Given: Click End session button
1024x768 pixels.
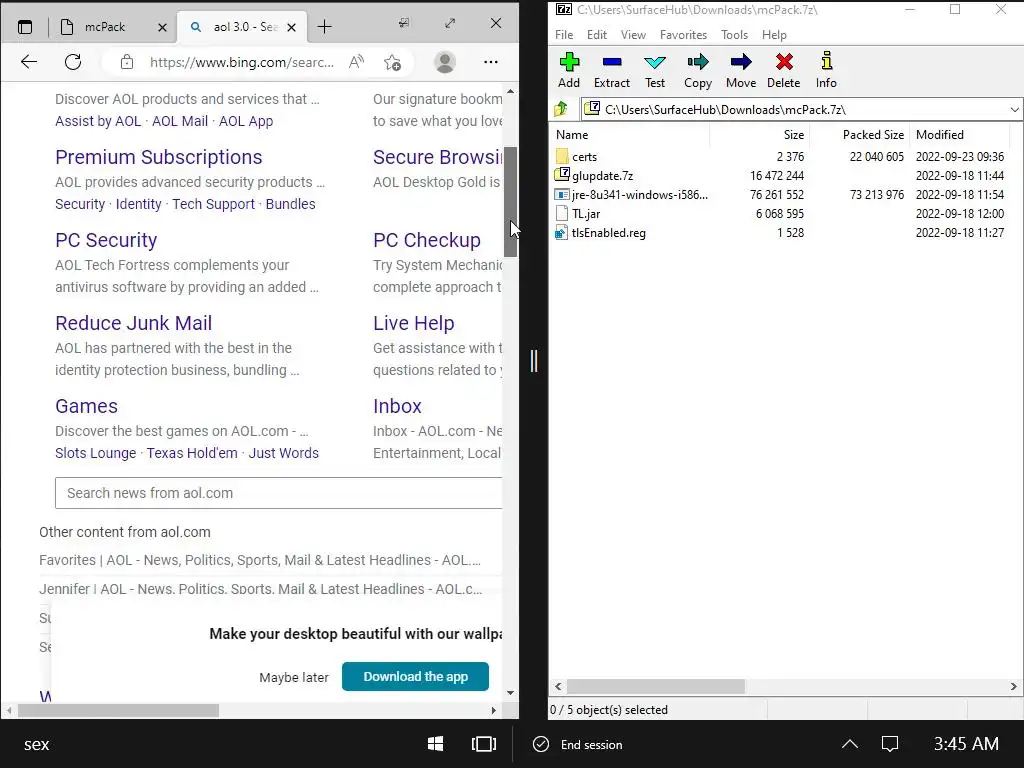Looking at the screenshot, I should (578, 744).
